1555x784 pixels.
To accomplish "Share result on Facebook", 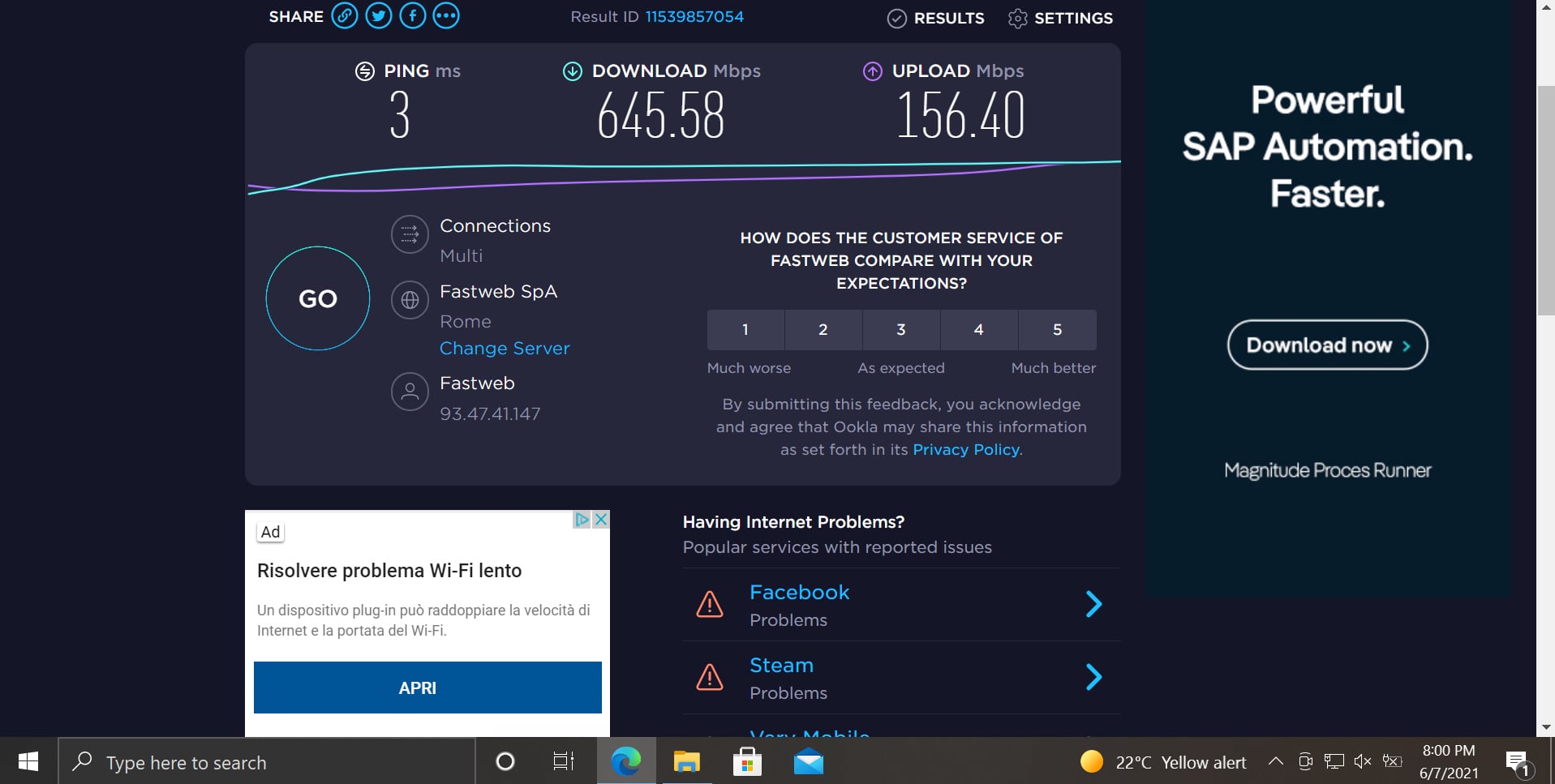I will (x=412, y=16).
